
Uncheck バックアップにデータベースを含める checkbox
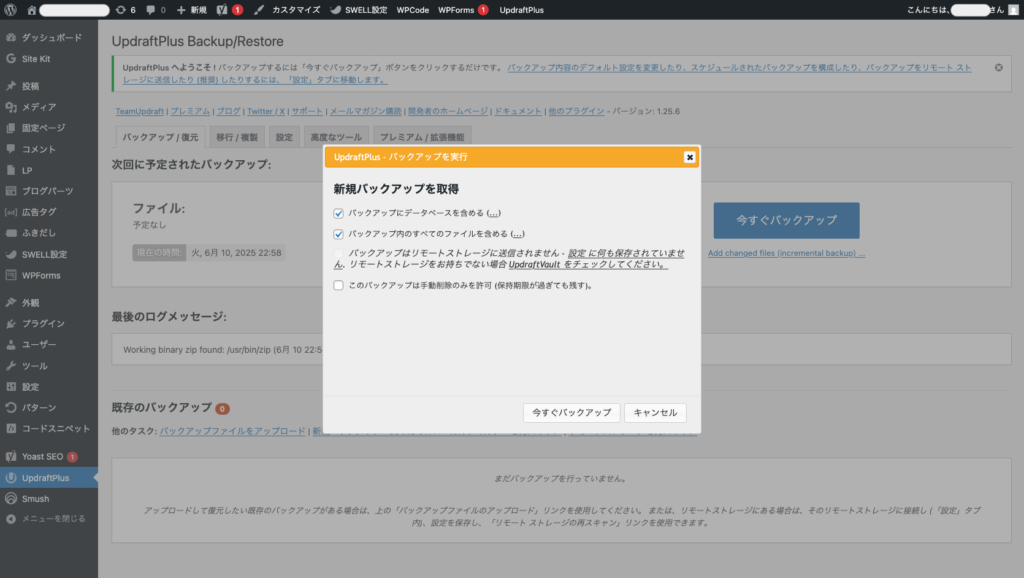(x=338, y=213)
